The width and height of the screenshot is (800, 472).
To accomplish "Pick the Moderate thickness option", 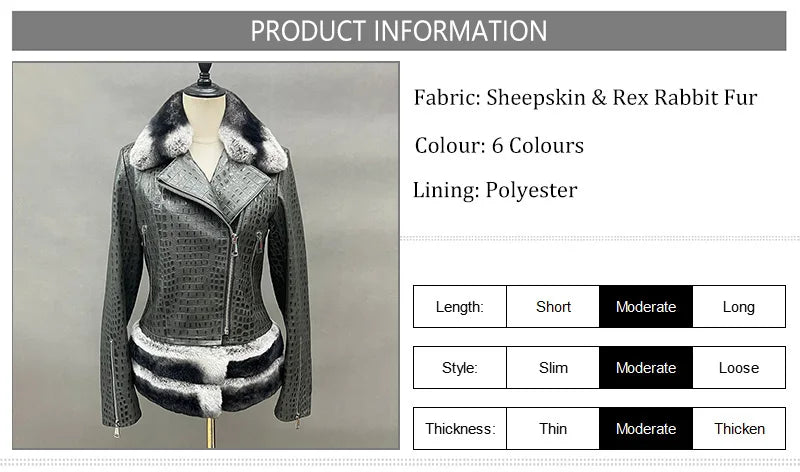I will [x=646, y=429].
